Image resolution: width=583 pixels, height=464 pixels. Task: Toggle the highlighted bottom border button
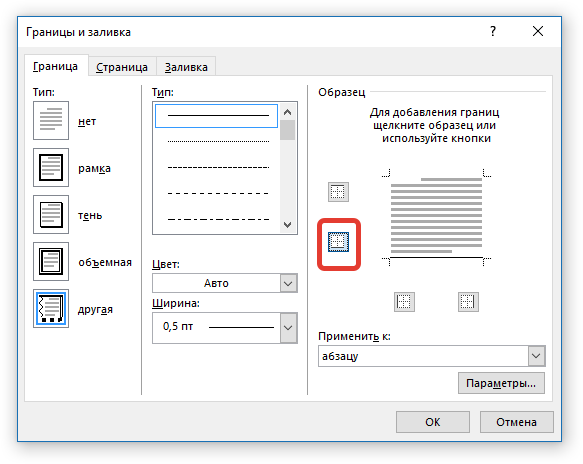(338, 242)
